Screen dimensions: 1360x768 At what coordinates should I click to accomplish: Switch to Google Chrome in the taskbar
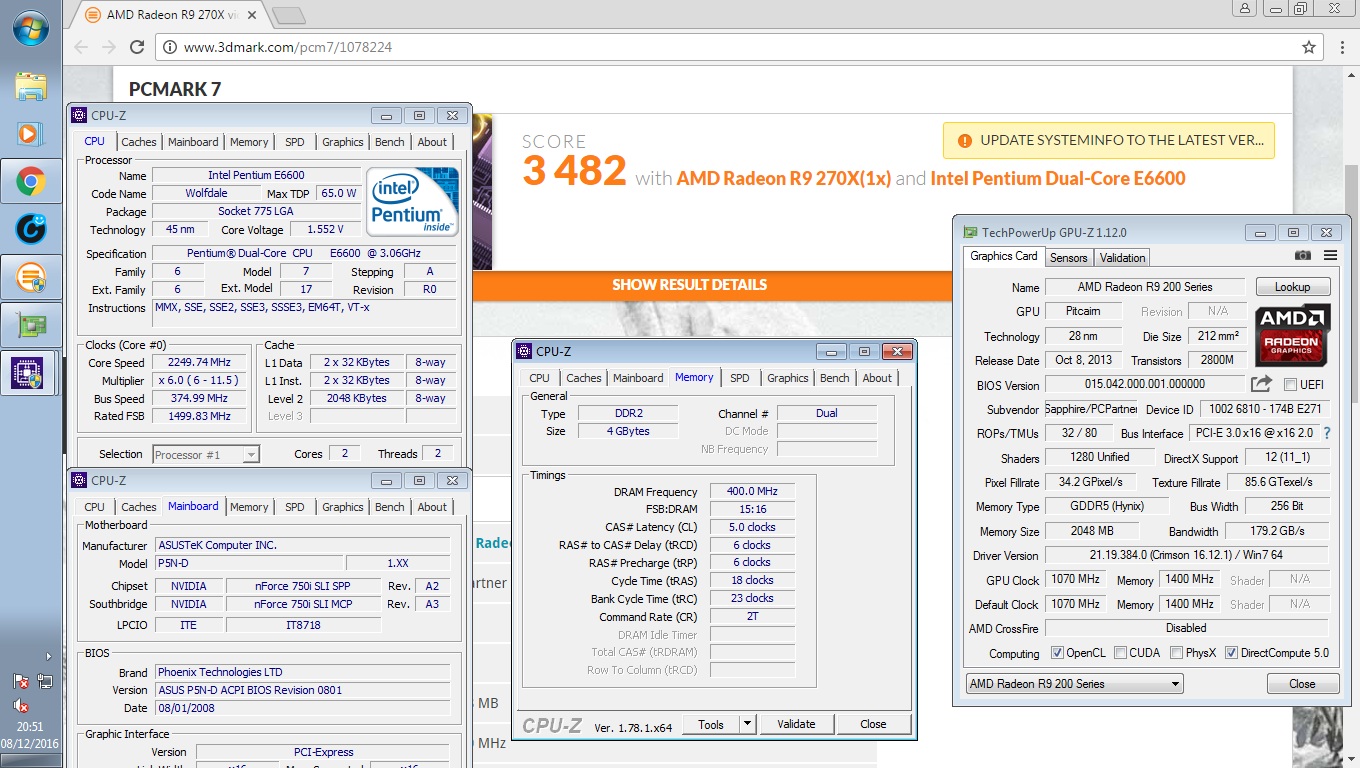click(x=30, y=182)
